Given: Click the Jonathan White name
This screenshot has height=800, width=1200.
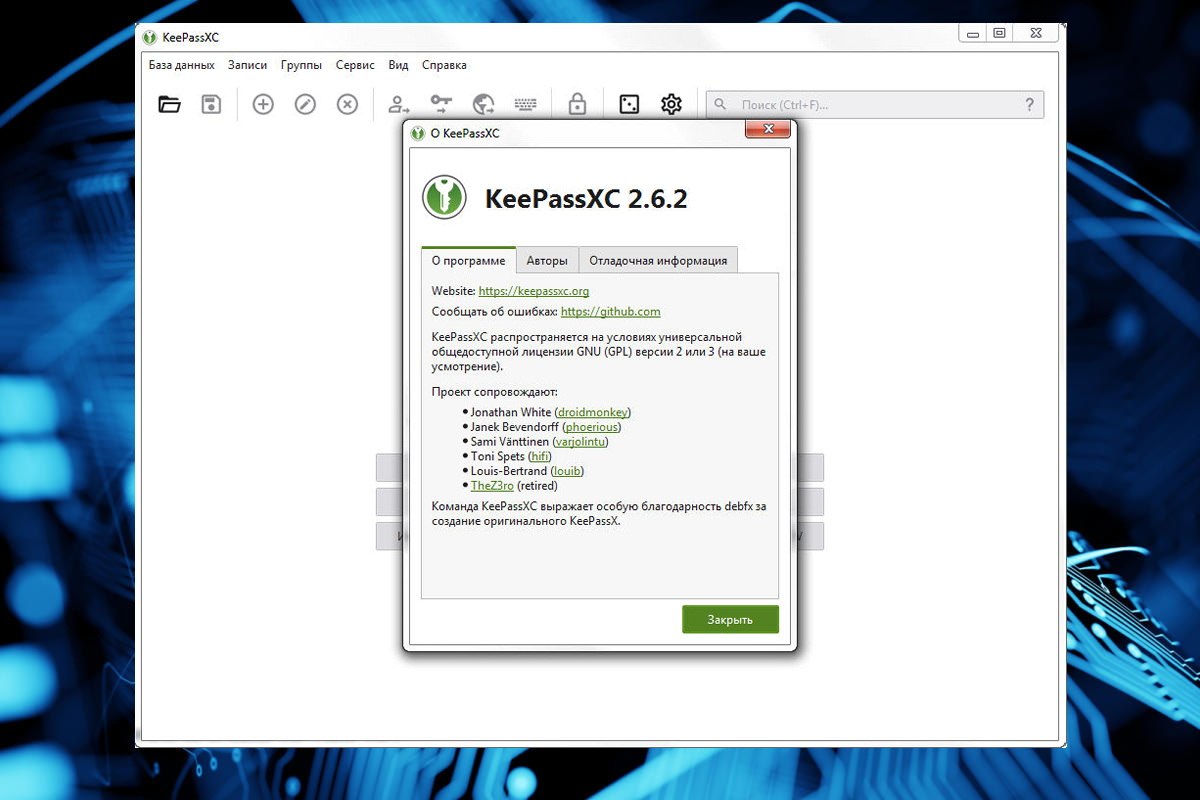Looking at the screenshot, I should tap(510, 412).
